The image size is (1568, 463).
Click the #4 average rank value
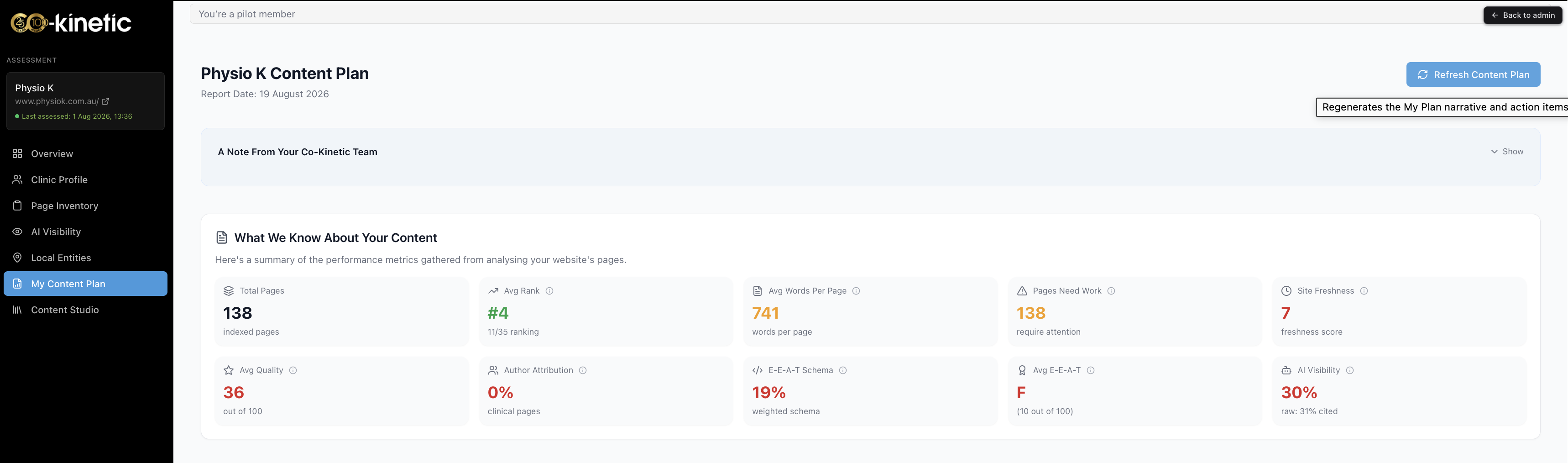498,313
